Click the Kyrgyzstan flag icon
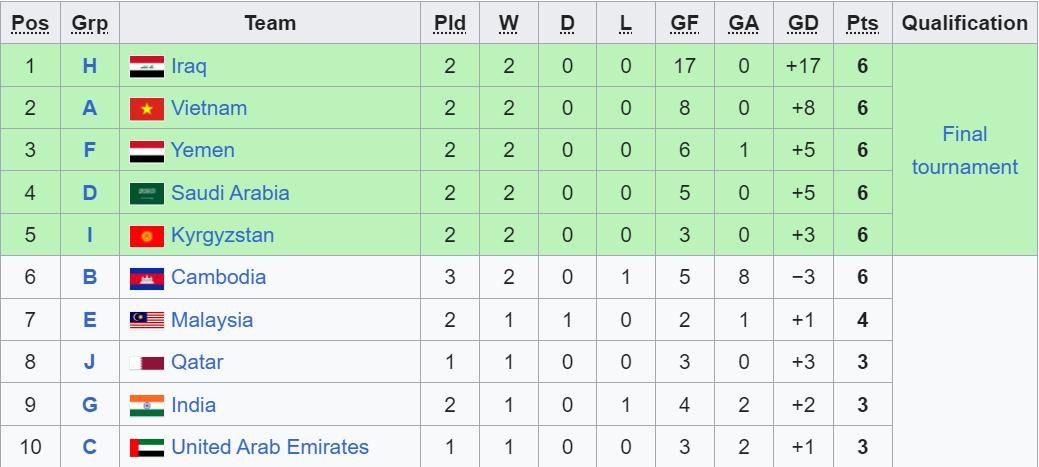The image size is (1039, 467). point(147,236)
